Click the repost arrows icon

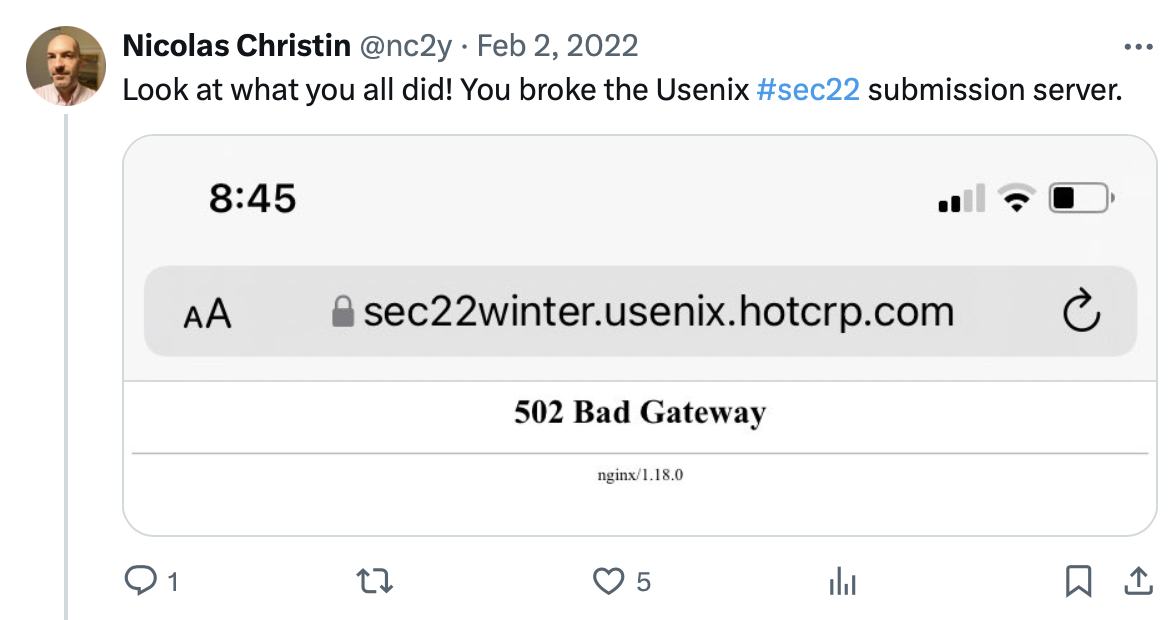tap(375, 581)
